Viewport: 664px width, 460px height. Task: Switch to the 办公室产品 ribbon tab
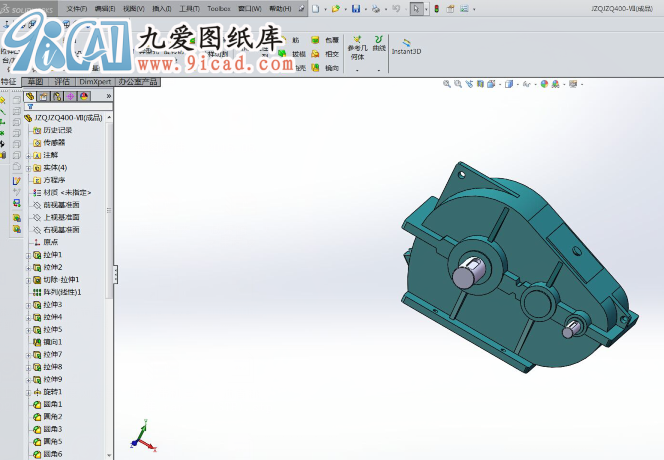138,82
